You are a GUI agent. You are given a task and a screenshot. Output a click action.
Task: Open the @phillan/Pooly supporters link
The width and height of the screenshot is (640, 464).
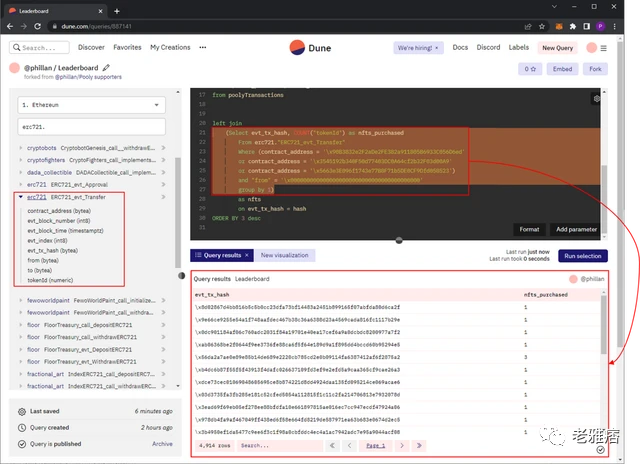tap(88, 77)
